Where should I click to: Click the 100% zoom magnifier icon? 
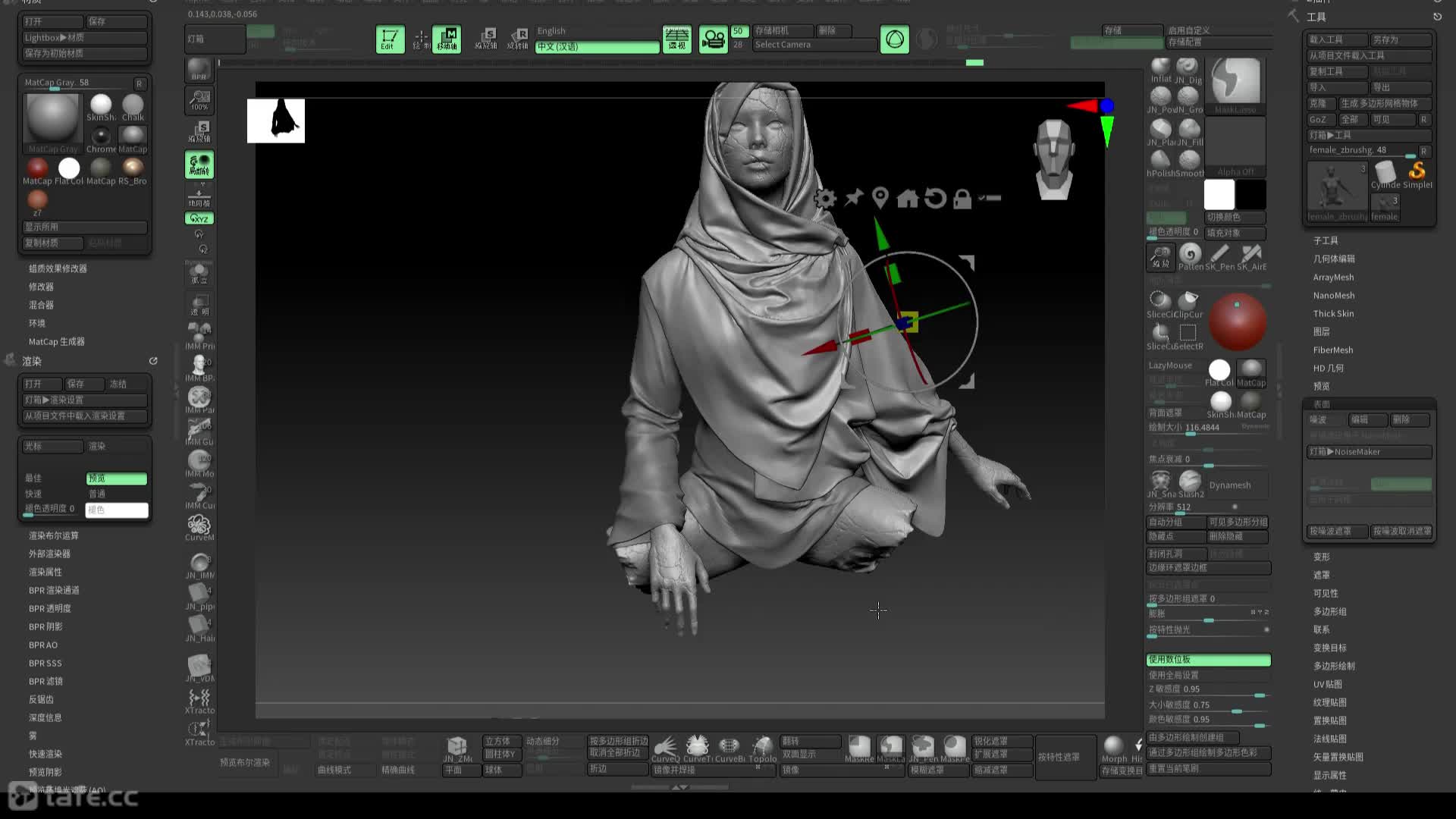199,100
